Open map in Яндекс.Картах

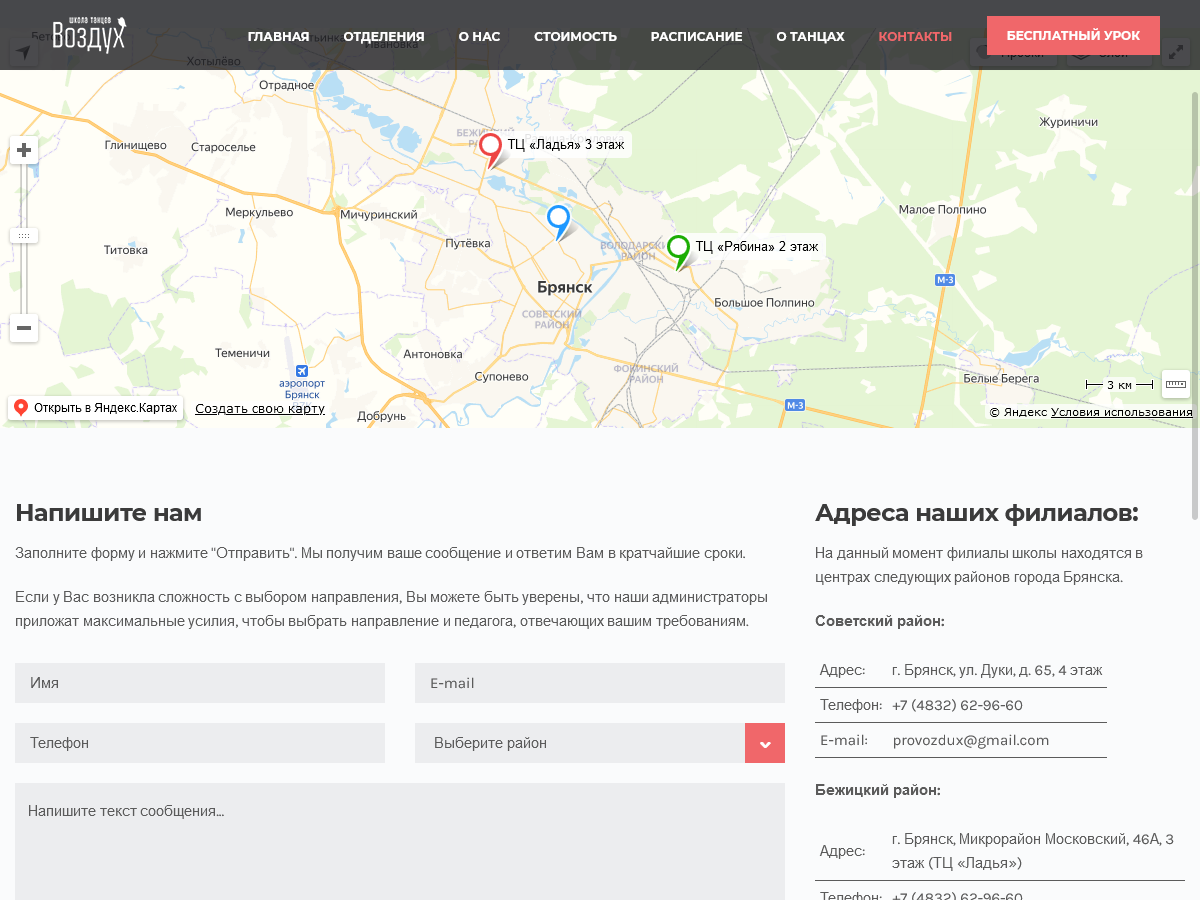click(96, 408)
